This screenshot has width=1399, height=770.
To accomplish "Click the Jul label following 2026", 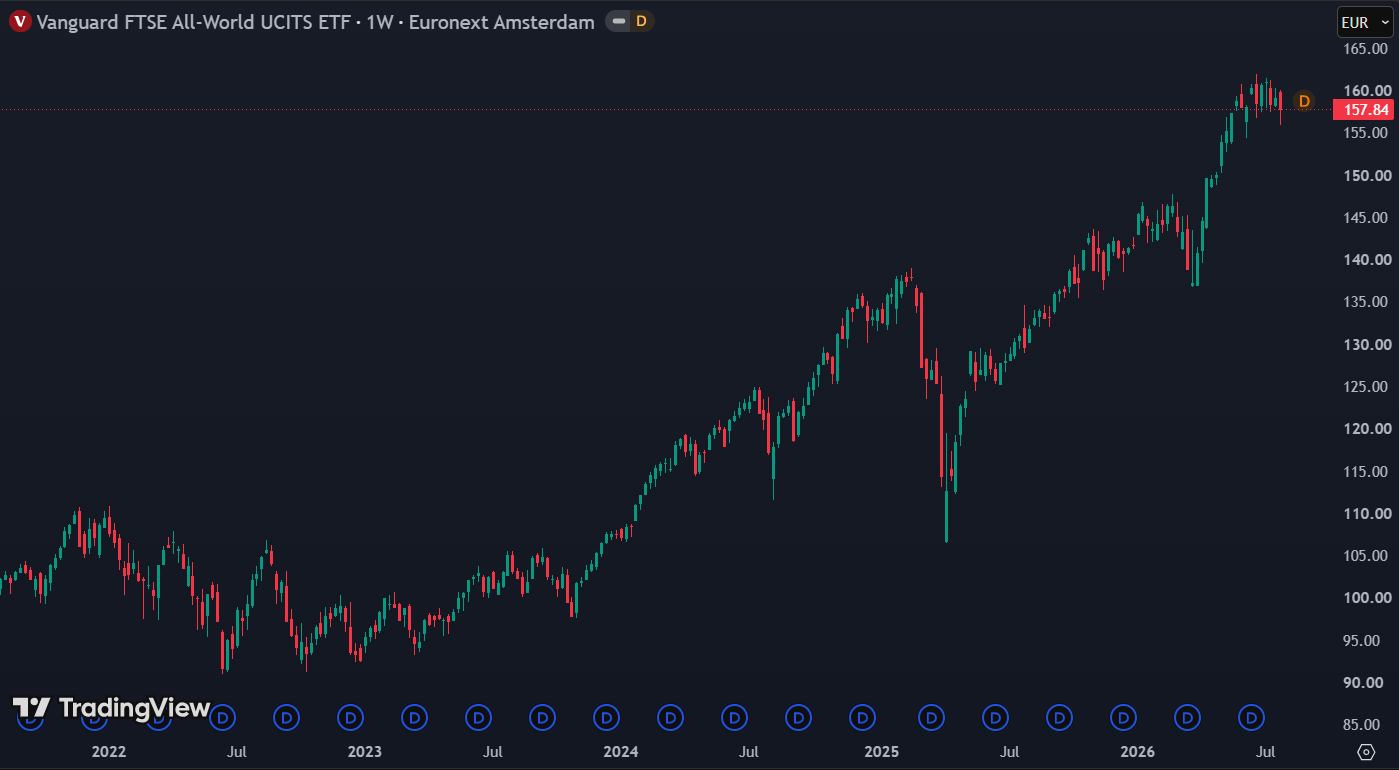I will 1266,751.
